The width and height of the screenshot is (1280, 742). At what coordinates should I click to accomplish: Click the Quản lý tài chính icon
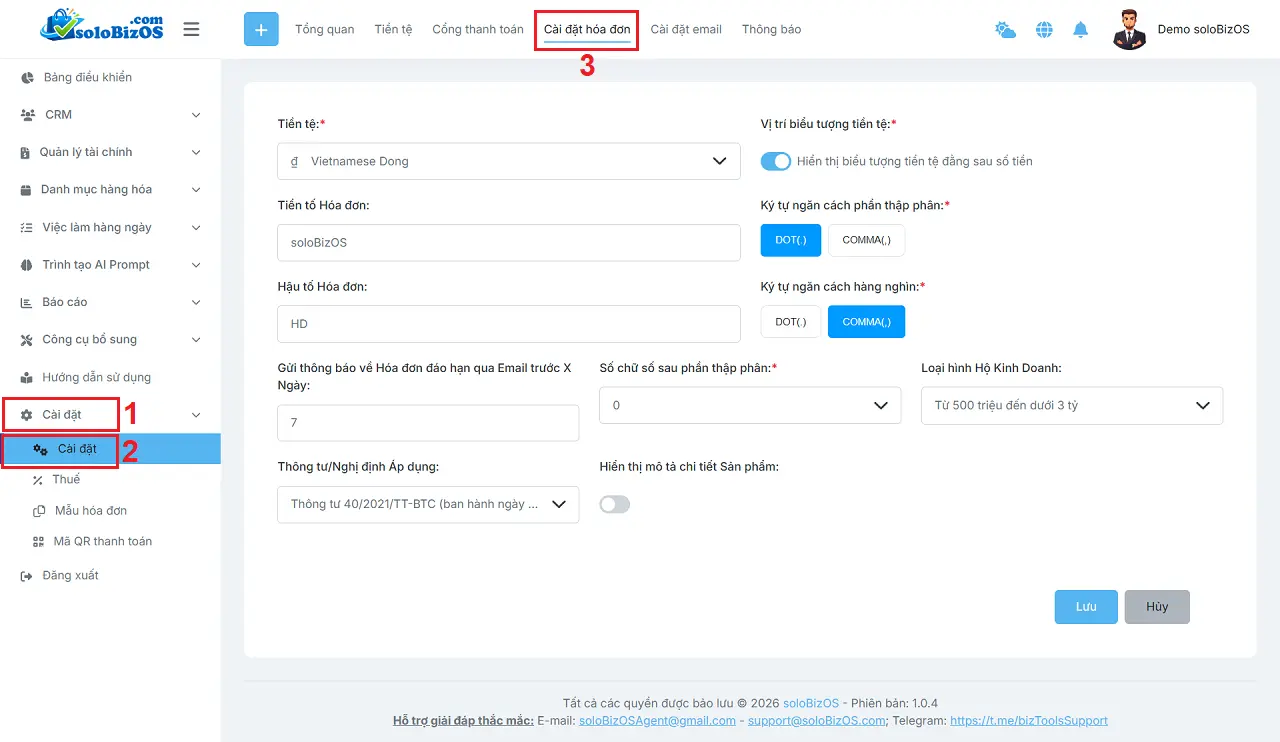[26, 153]
